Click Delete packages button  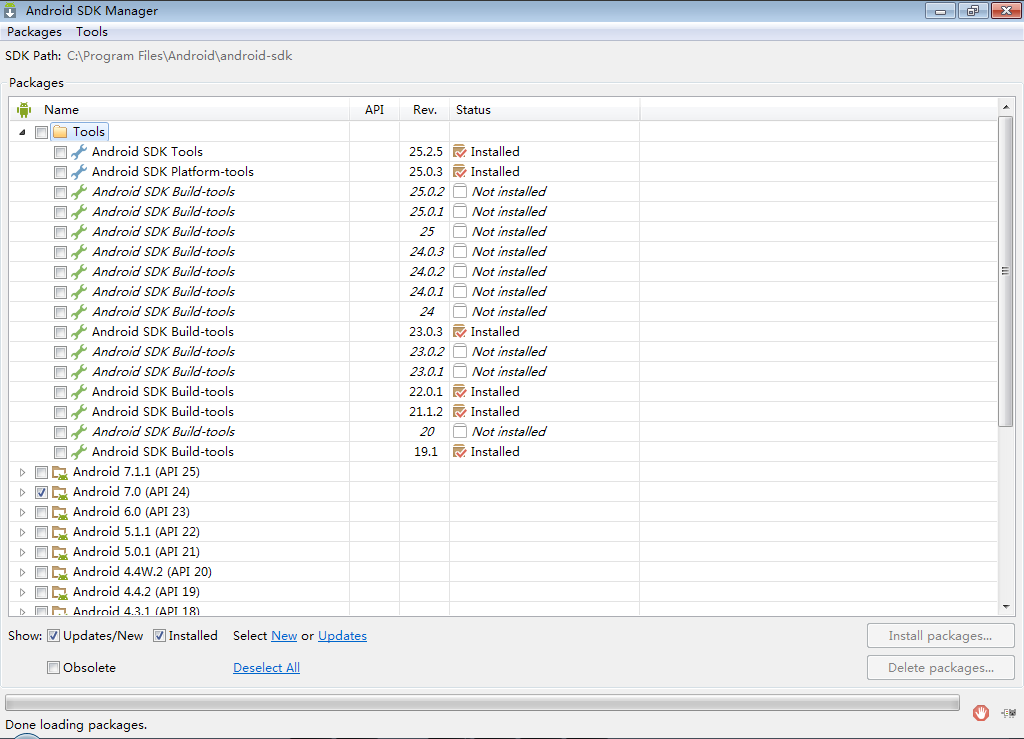(940, 668)
